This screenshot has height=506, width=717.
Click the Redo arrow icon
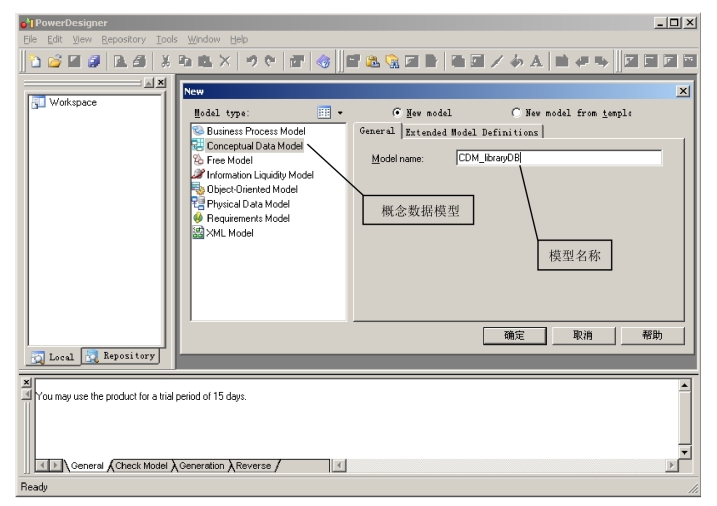pyautogui.click(x=271, y=61)
